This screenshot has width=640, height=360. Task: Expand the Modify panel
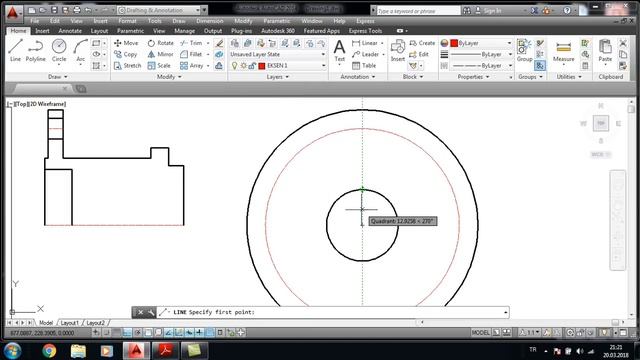169,77
